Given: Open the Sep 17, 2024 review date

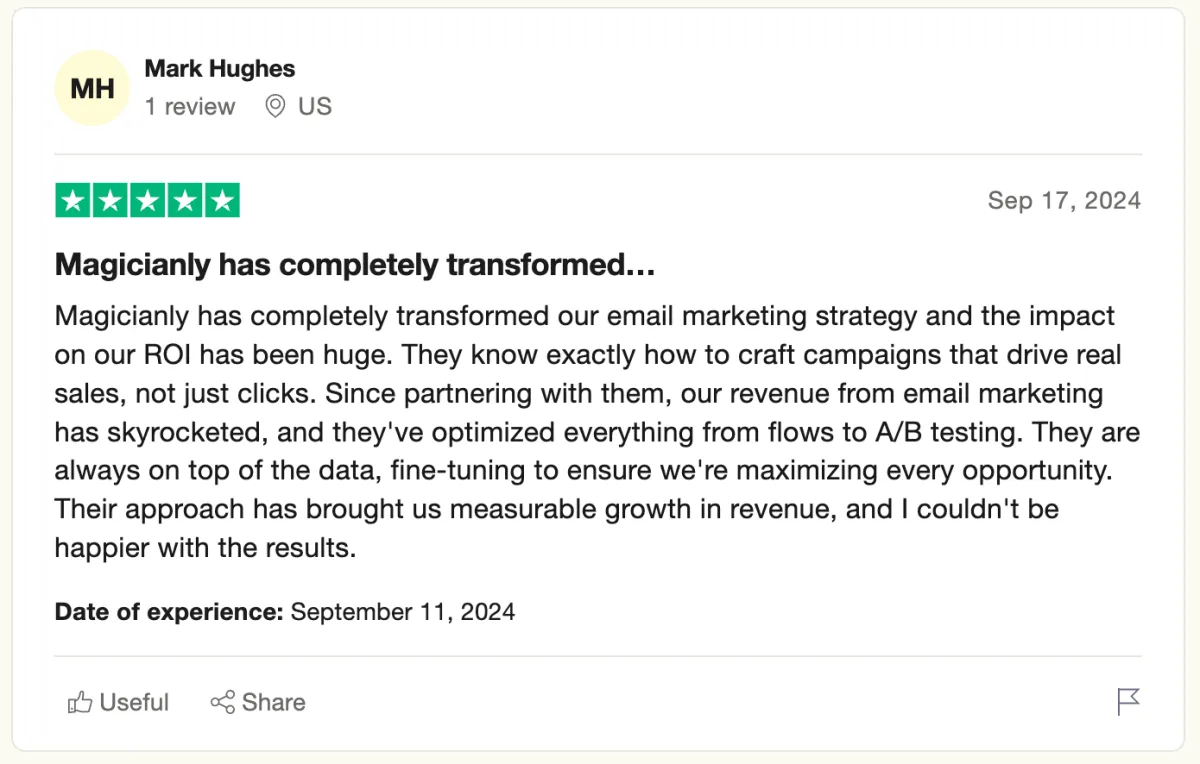Looking at the screenshot, I should pos(1064,200).
